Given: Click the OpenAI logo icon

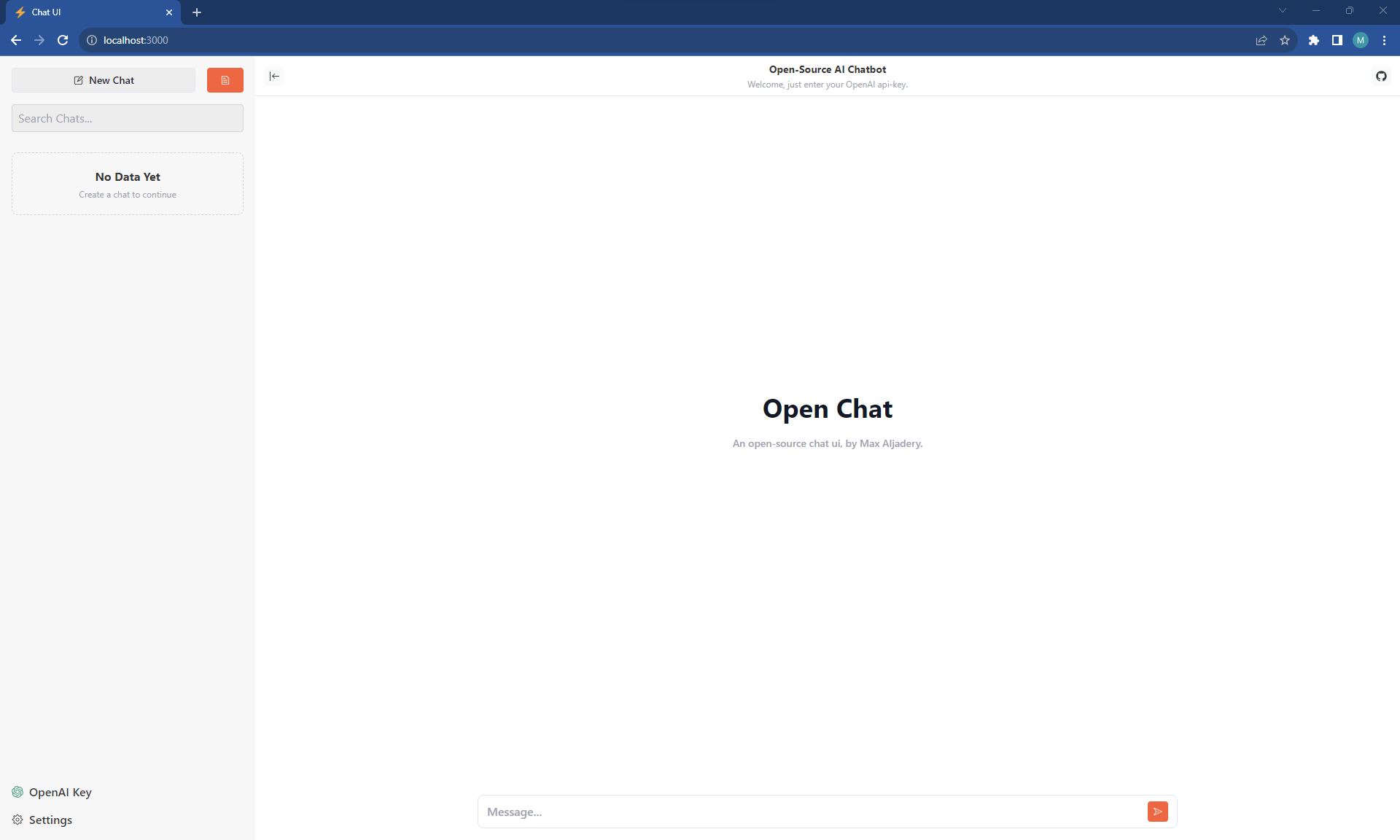Looking at the screenshot, I should point(17,792).
